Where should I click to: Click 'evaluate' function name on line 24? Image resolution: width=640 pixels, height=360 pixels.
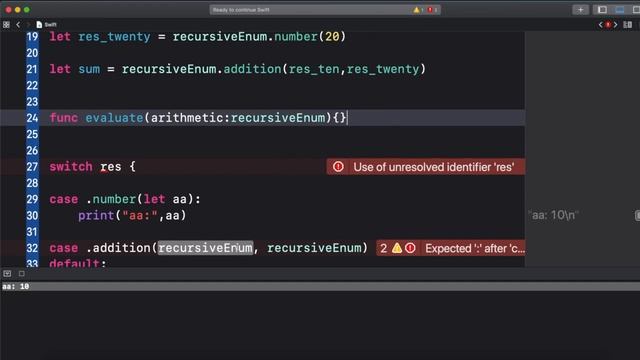[x=114, y=118]
